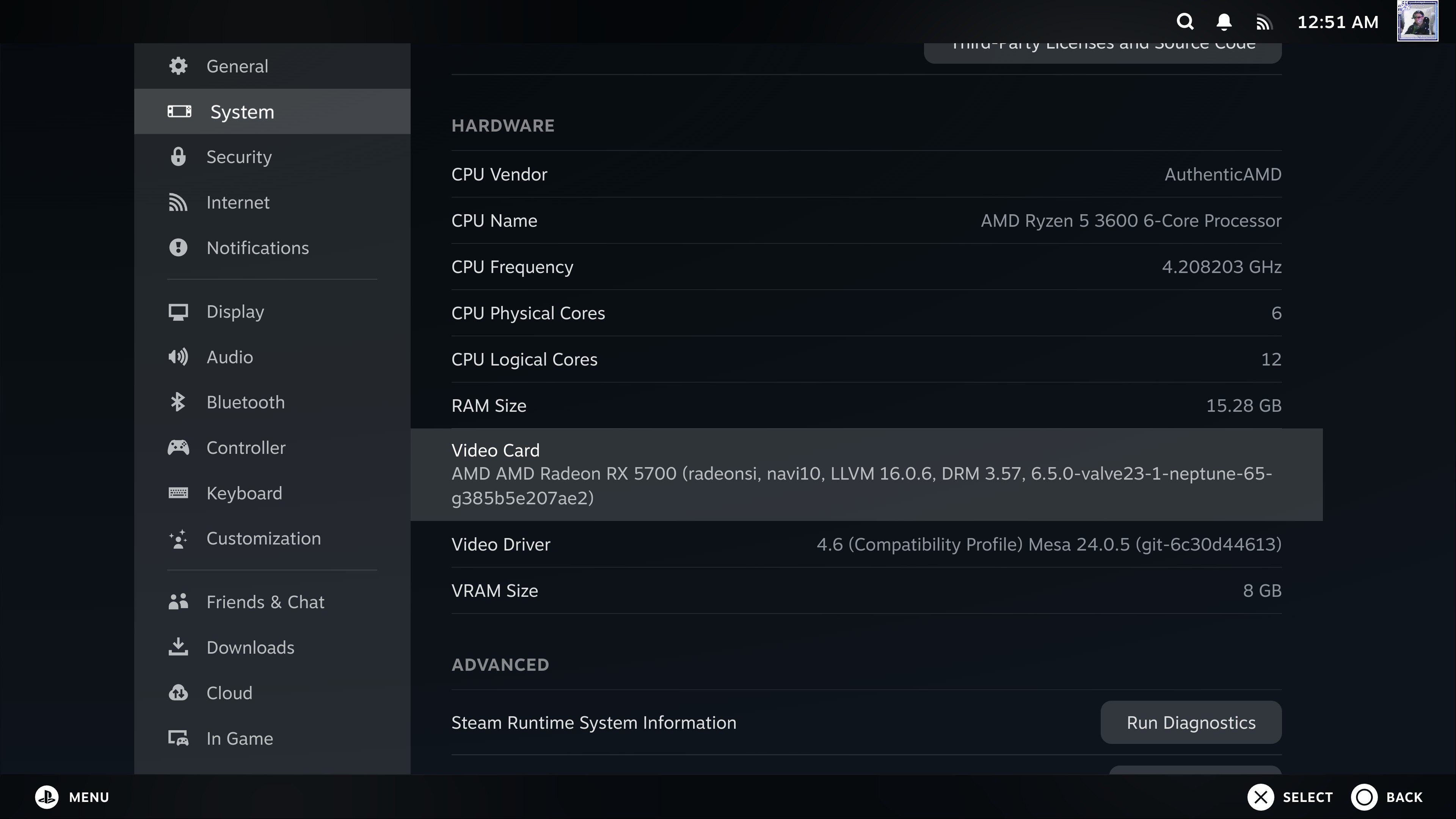This screenshot has width=1456, height=819.
Task: Open Controller settings
Action: tap(273, 448)
